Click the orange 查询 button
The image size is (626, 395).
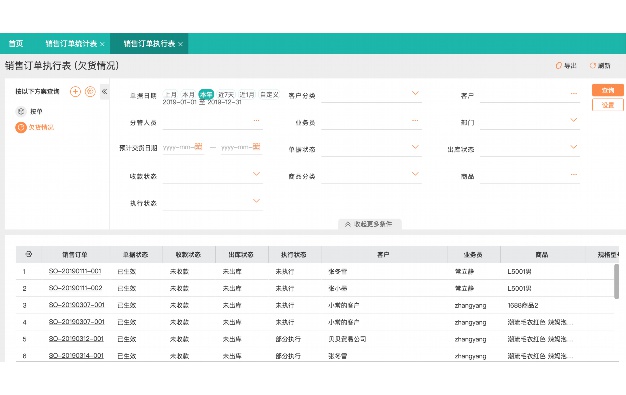tap(608, 90)
